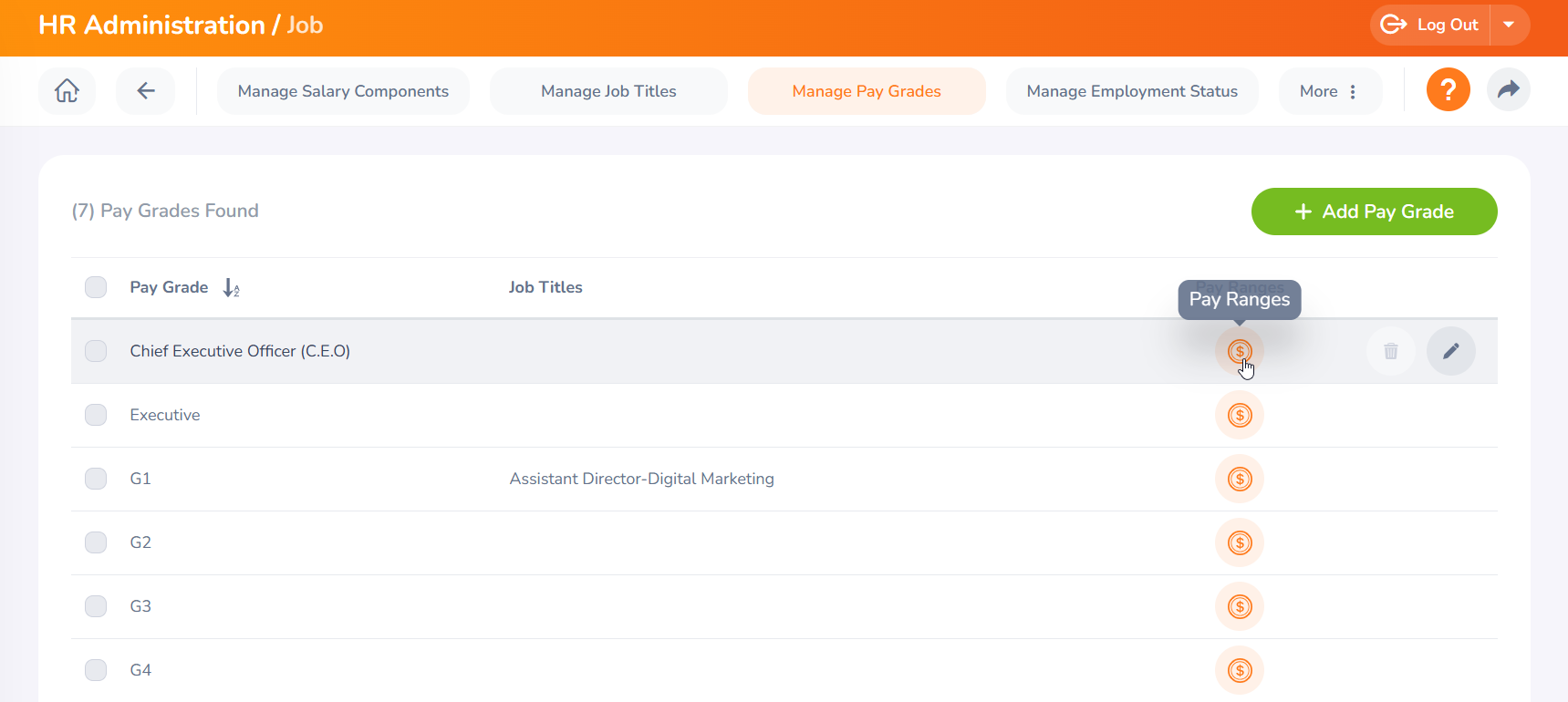The width and height of the screenshot is (1568, 702).
Task: Edit the Chief Executive Officer pay grade
Action: [x=1450, y=351]
